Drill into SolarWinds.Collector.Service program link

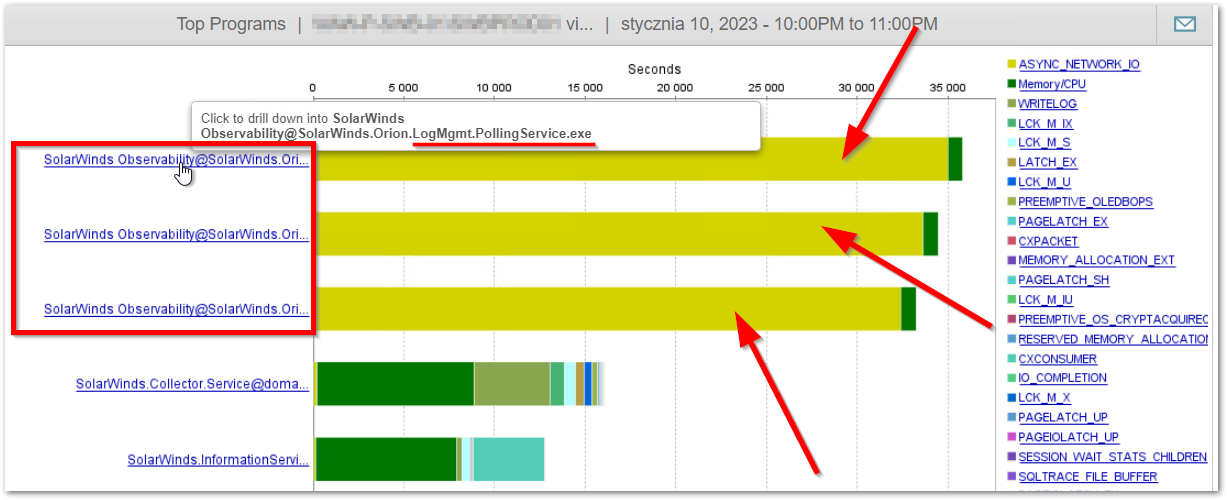point(192,384)
